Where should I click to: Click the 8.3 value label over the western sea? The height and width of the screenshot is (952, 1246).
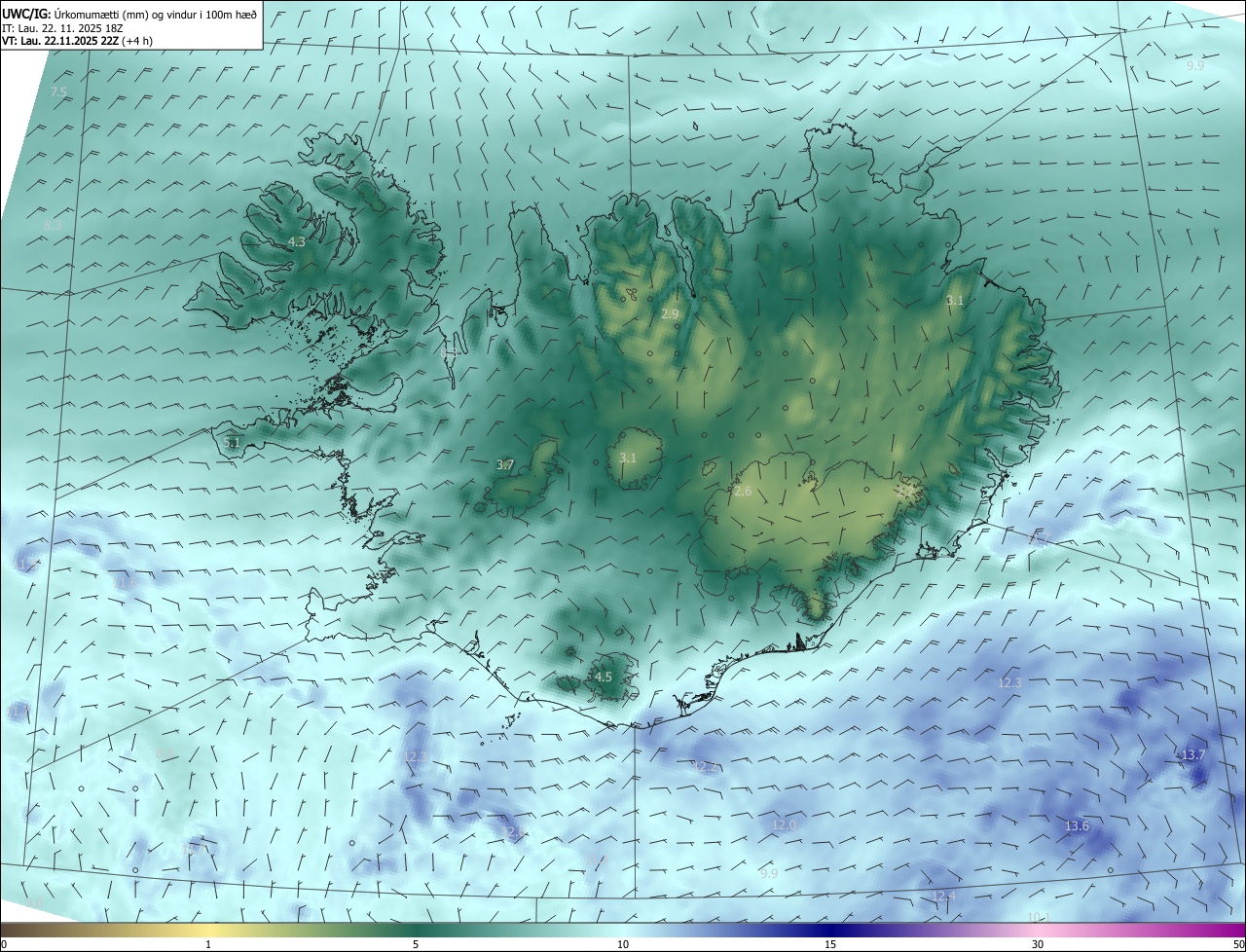pos(54,225)
